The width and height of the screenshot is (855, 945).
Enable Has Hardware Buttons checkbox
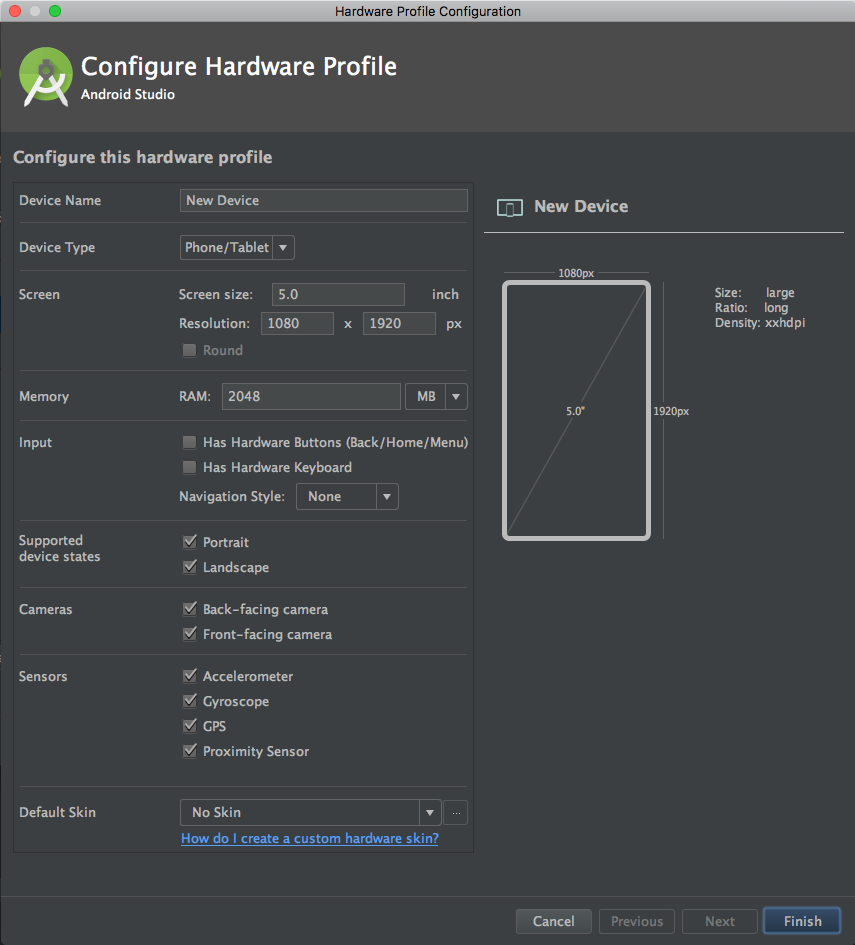click(189, 442)
